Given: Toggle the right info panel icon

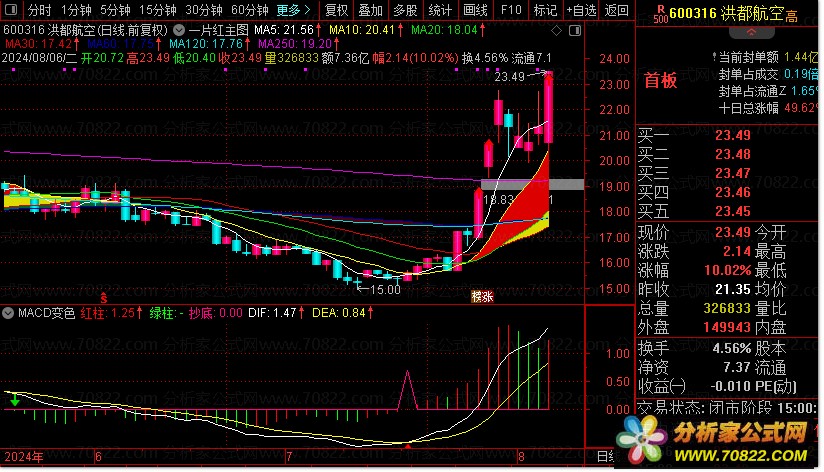Looking at the screenshot, I should [x=575, y=31].
